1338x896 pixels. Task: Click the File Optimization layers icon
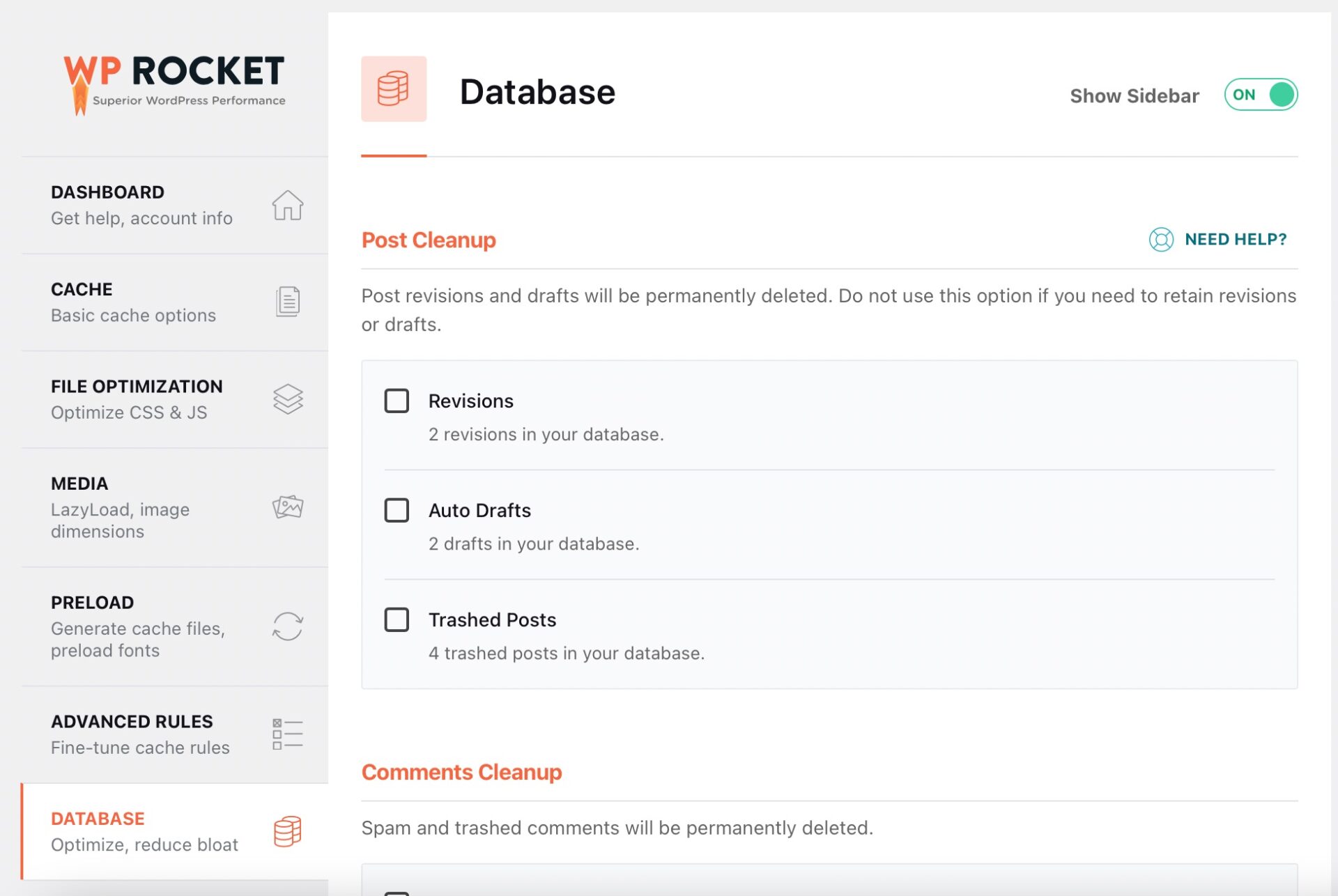pos(288,399)
